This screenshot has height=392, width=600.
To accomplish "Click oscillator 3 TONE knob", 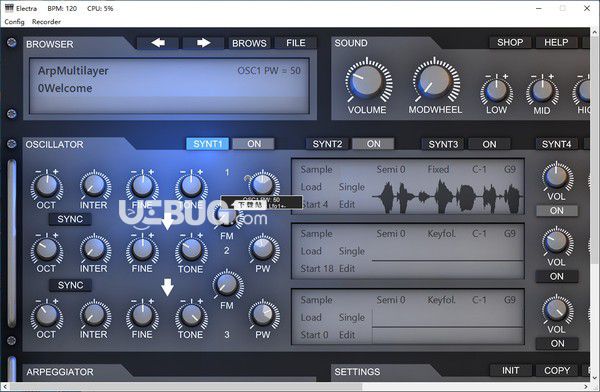I will 191,315.
